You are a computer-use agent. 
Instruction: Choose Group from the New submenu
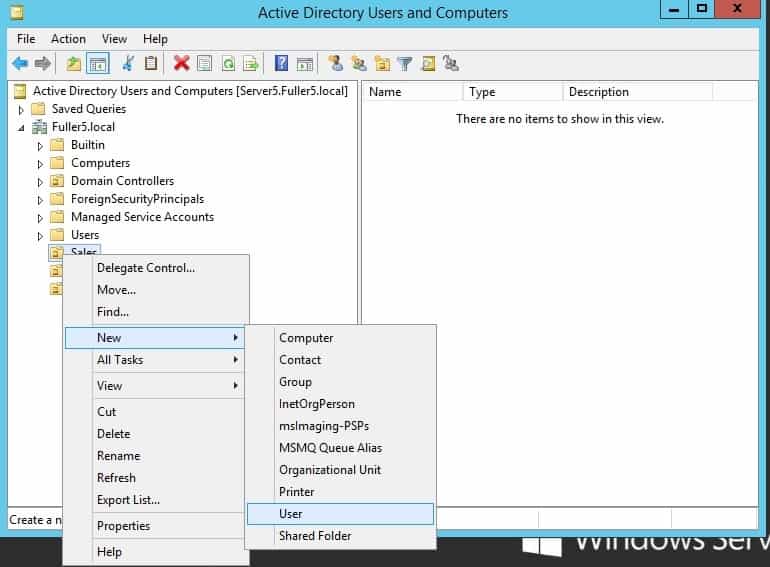click(340, 382)
